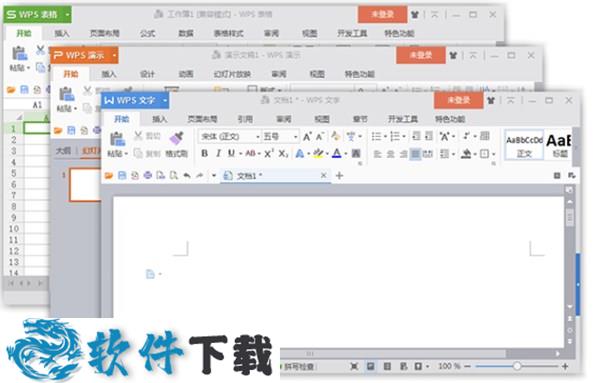
Task: Click the zoom slider handle in status bar
Action: 517,366
